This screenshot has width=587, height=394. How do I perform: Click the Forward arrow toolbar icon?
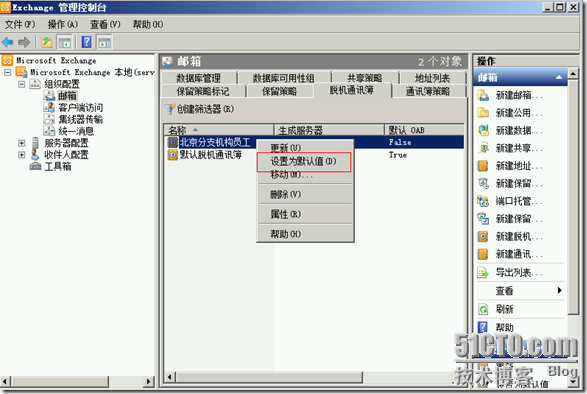pyautogui.click(x=24, y=42)
